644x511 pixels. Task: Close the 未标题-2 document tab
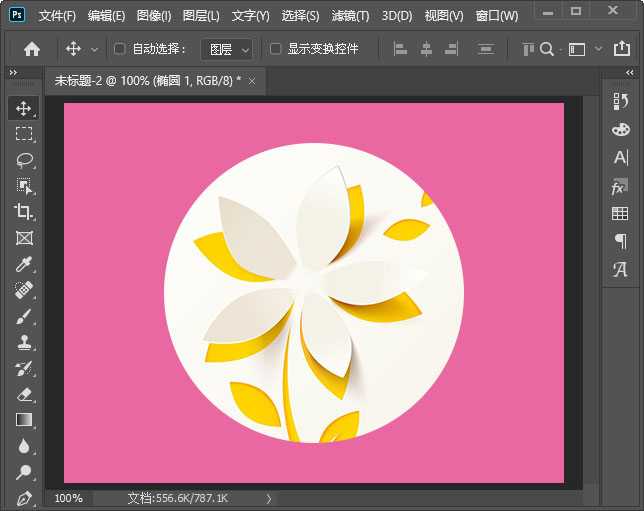252,81
